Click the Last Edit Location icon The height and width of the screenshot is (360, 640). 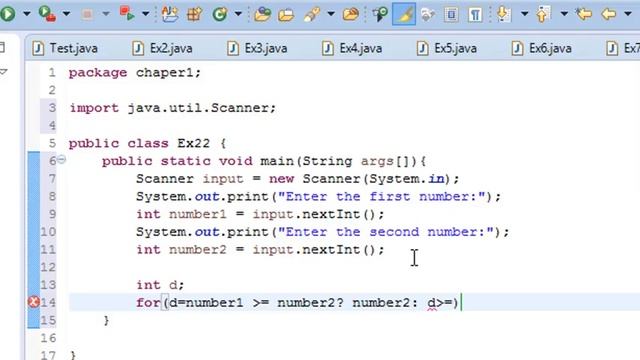click(x=584, y=14)
